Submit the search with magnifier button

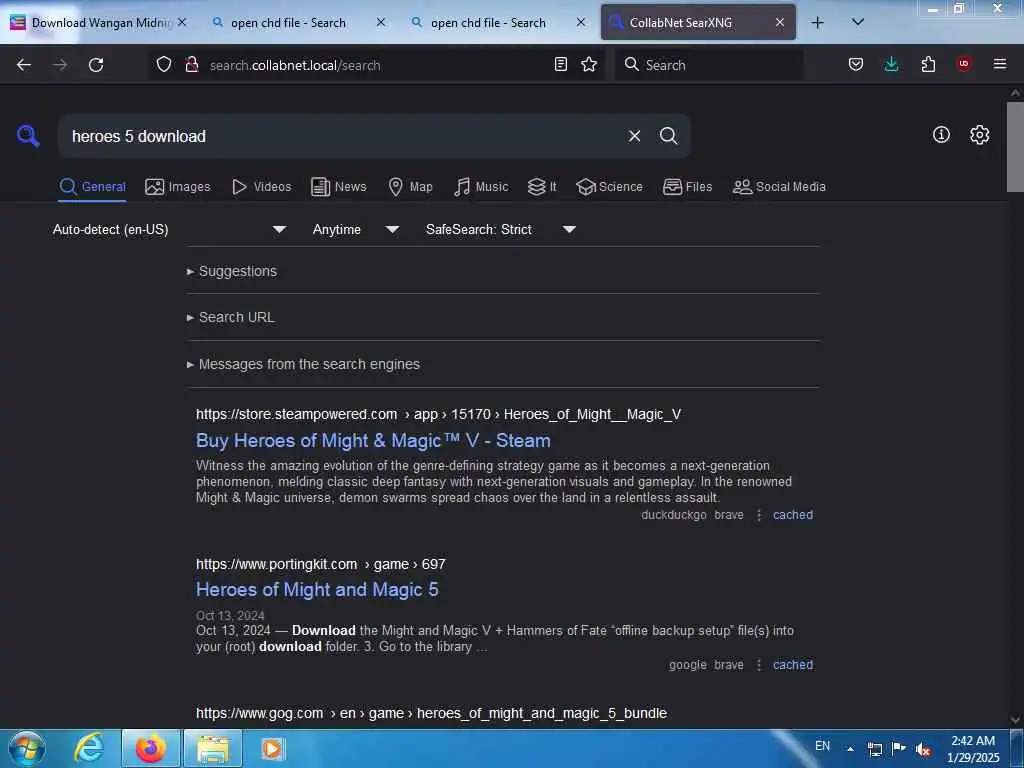coord(669,136)
